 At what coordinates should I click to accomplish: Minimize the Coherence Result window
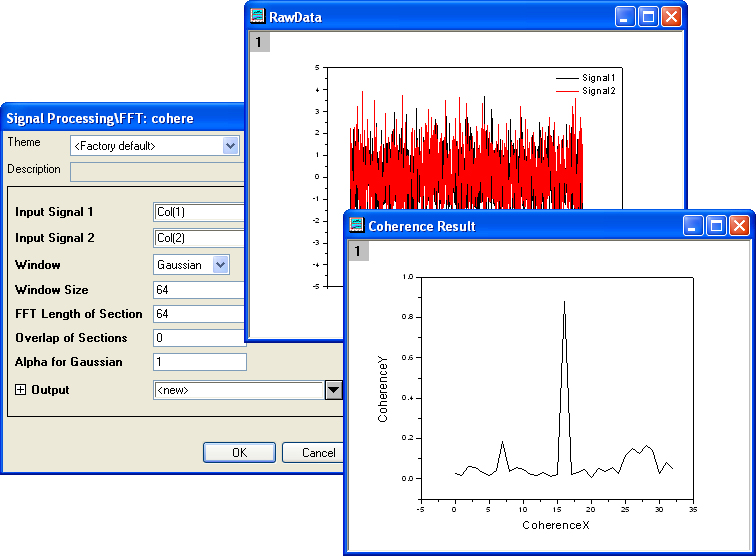point(693,226)
